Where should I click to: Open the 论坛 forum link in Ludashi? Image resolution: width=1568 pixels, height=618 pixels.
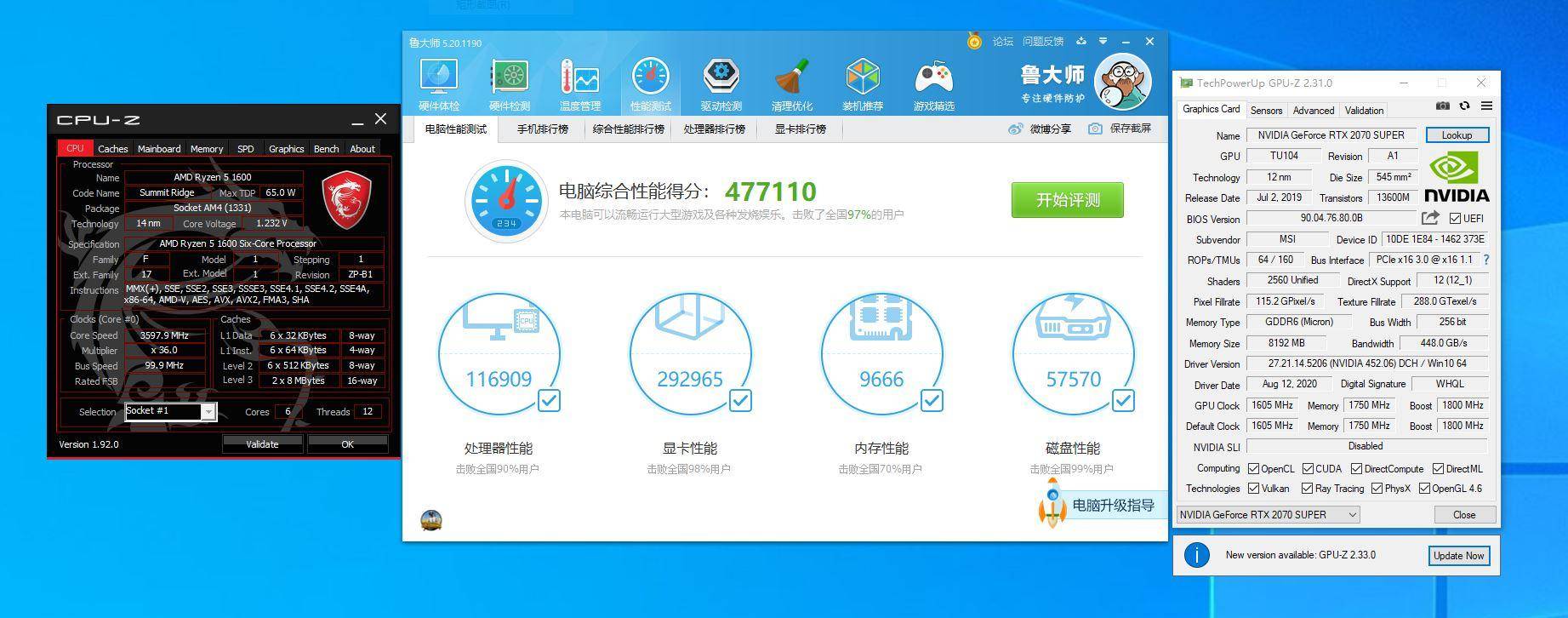(x=1003, y=41)
